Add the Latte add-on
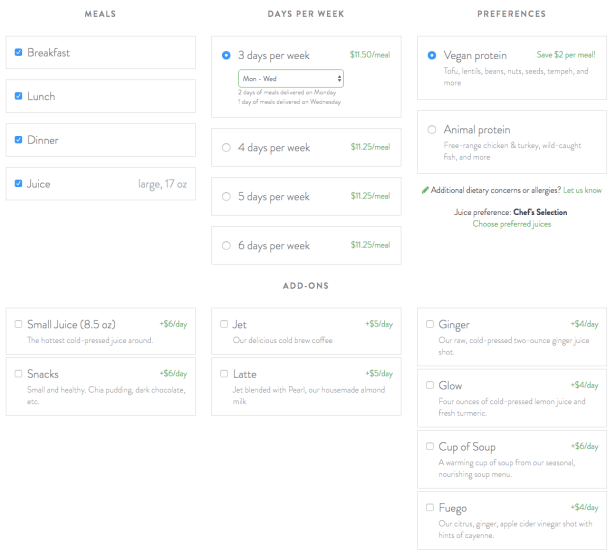Screen dimensions: 616x558 (224, 374)
